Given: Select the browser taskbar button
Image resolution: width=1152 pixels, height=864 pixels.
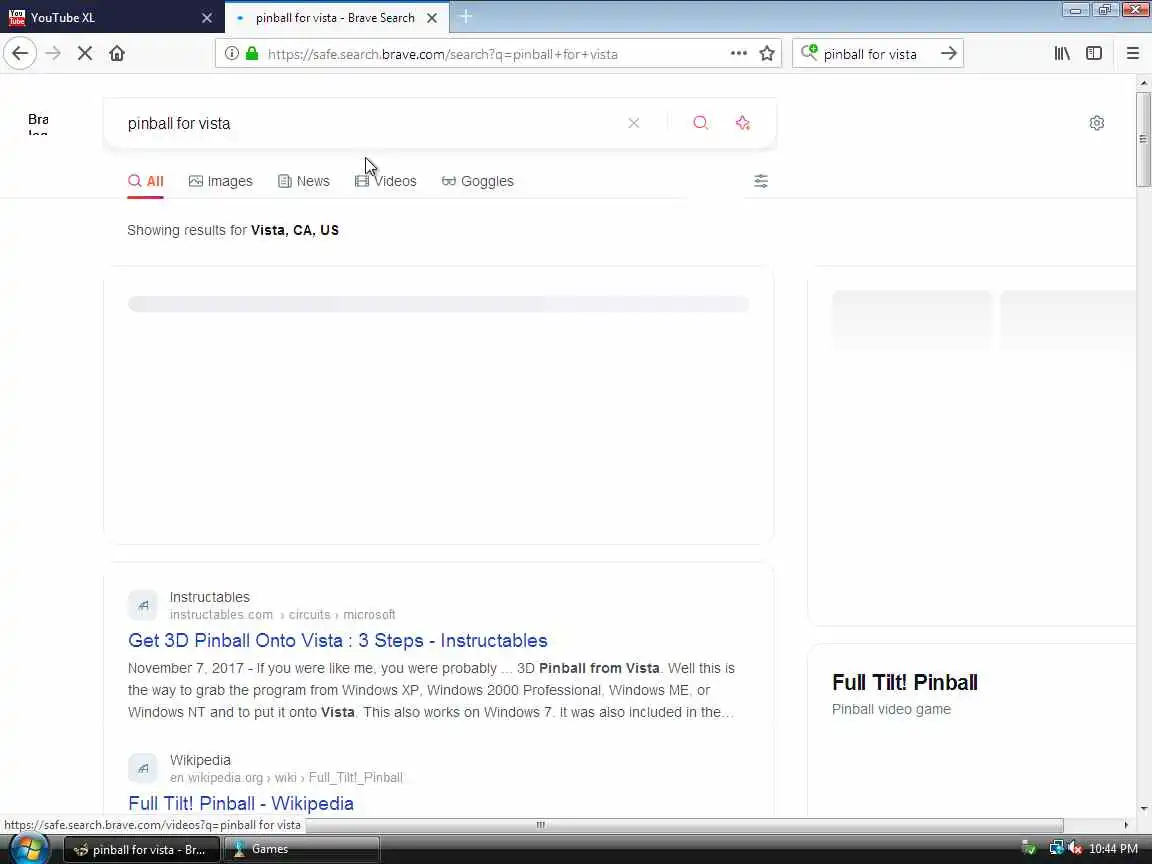Looking at the screenshot, I should coord(141,849).
